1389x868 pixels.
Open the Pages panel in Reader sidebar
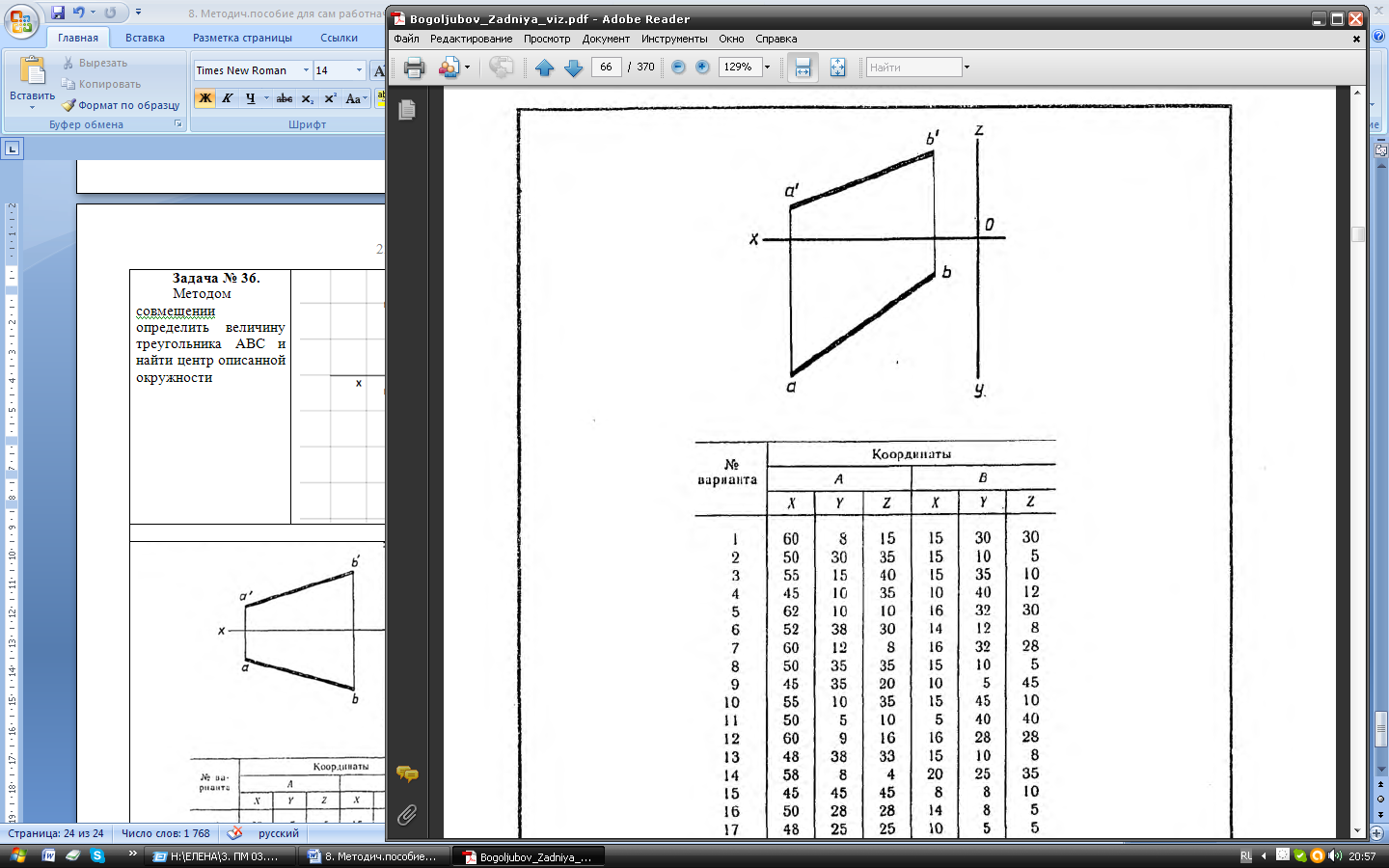tap(407, 110)
